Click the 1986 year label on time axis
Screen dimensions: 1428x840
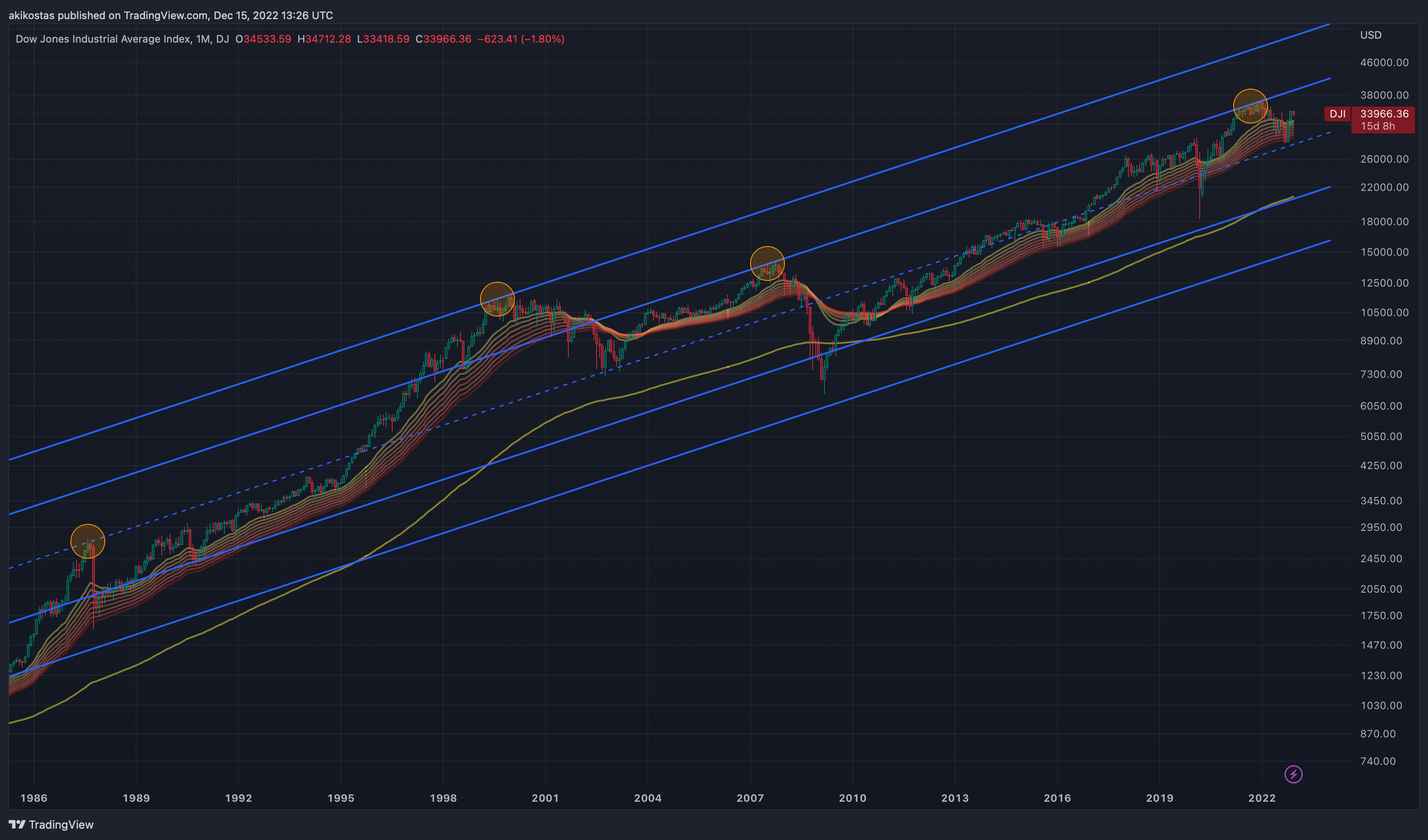(34, 798)
